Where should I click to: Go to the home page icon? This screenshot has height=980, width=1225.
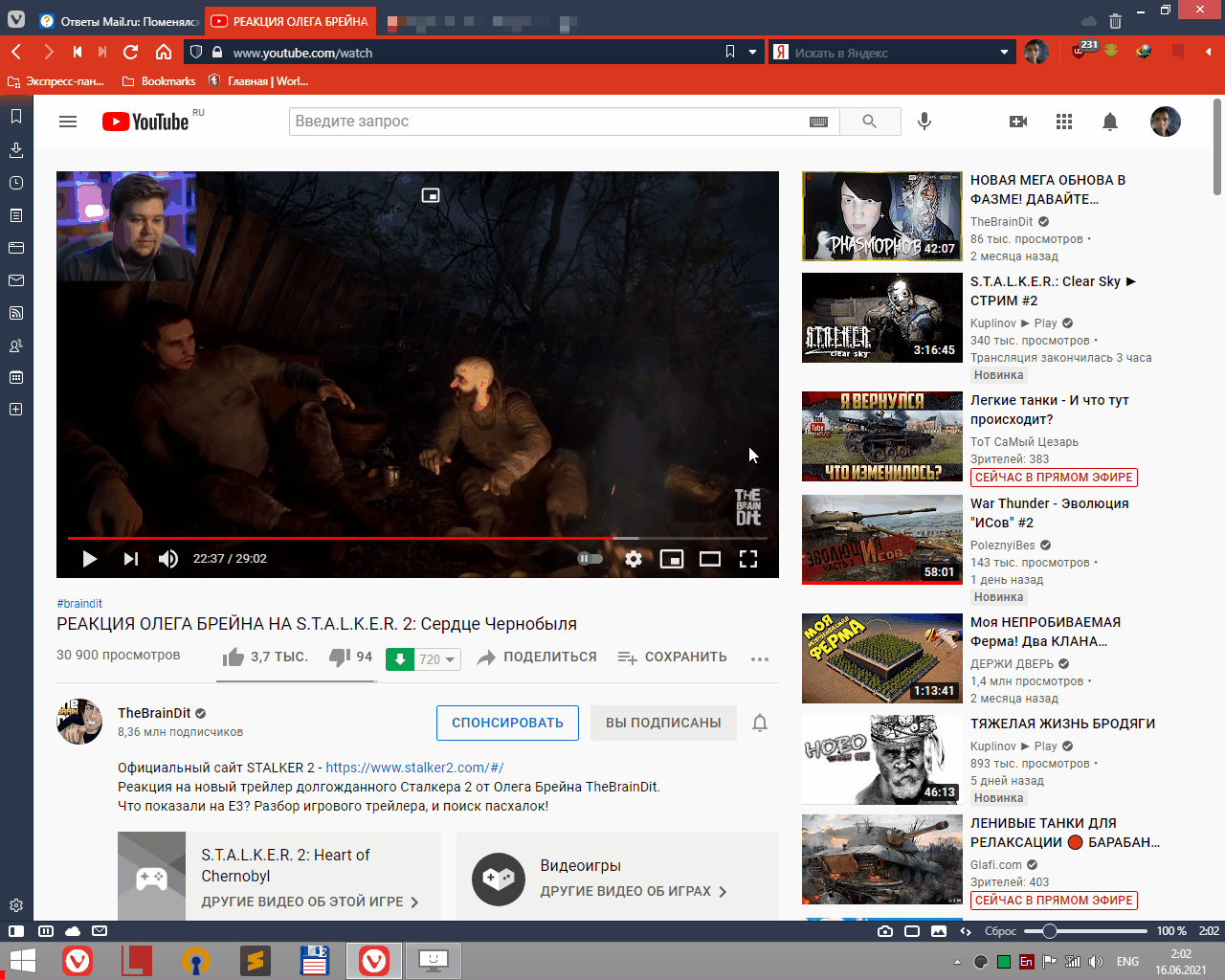[x=164, y=52]
